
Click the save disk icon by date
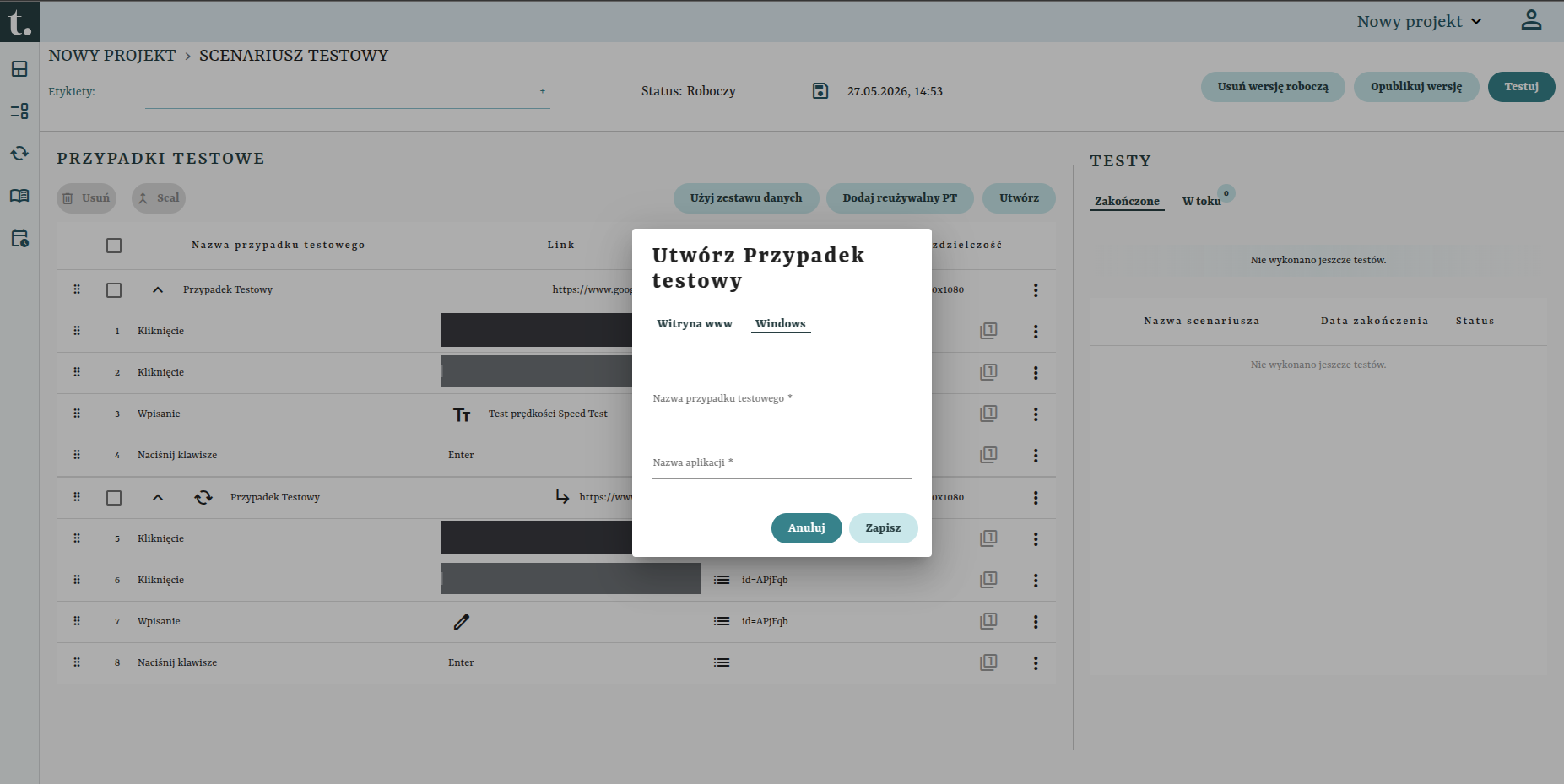point(820,91)
